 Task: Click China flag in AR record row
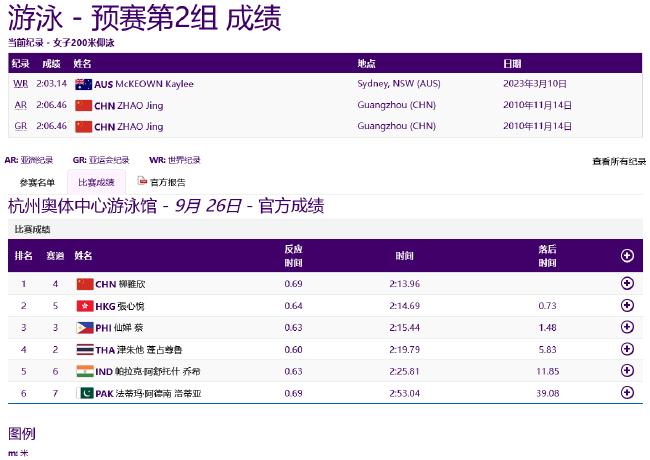point(83,105)
